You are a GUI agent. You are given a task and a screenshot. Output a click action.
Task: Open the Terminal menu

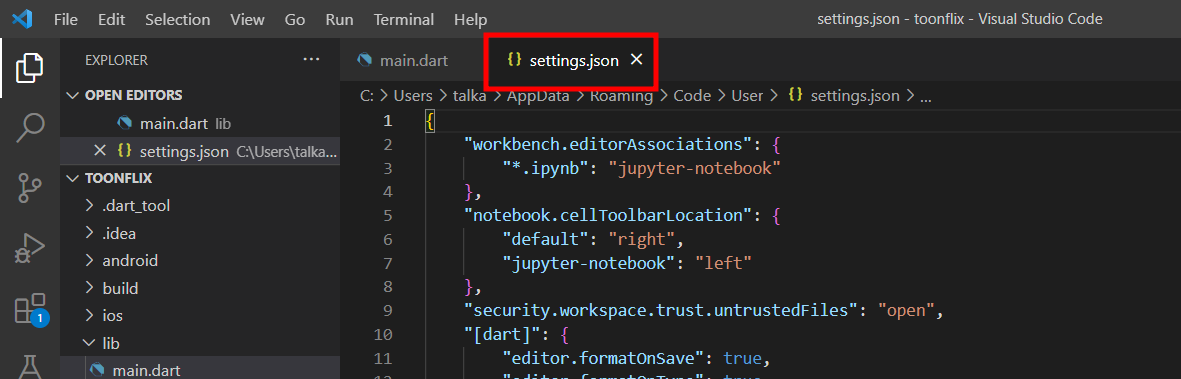(404, 20)
